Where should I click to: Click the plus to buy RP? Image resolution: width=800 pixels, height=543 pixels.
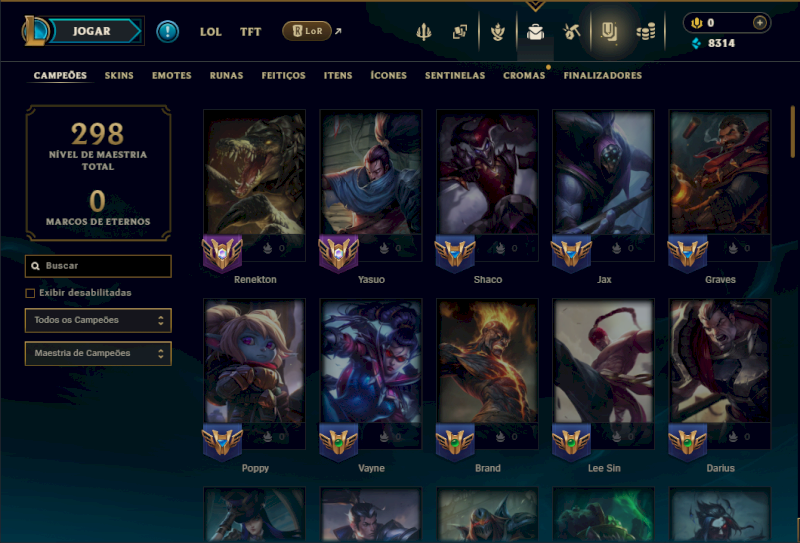pyautogui.click(x=760, y=23)
